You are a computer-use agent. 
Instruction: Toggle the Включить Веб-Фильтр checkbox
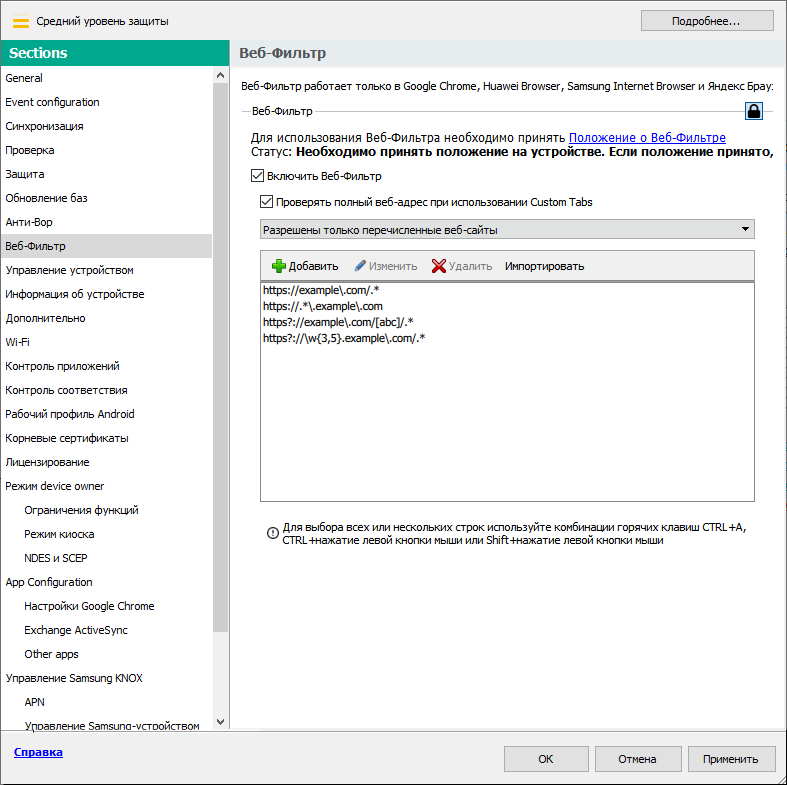click(x=257, y=177)
